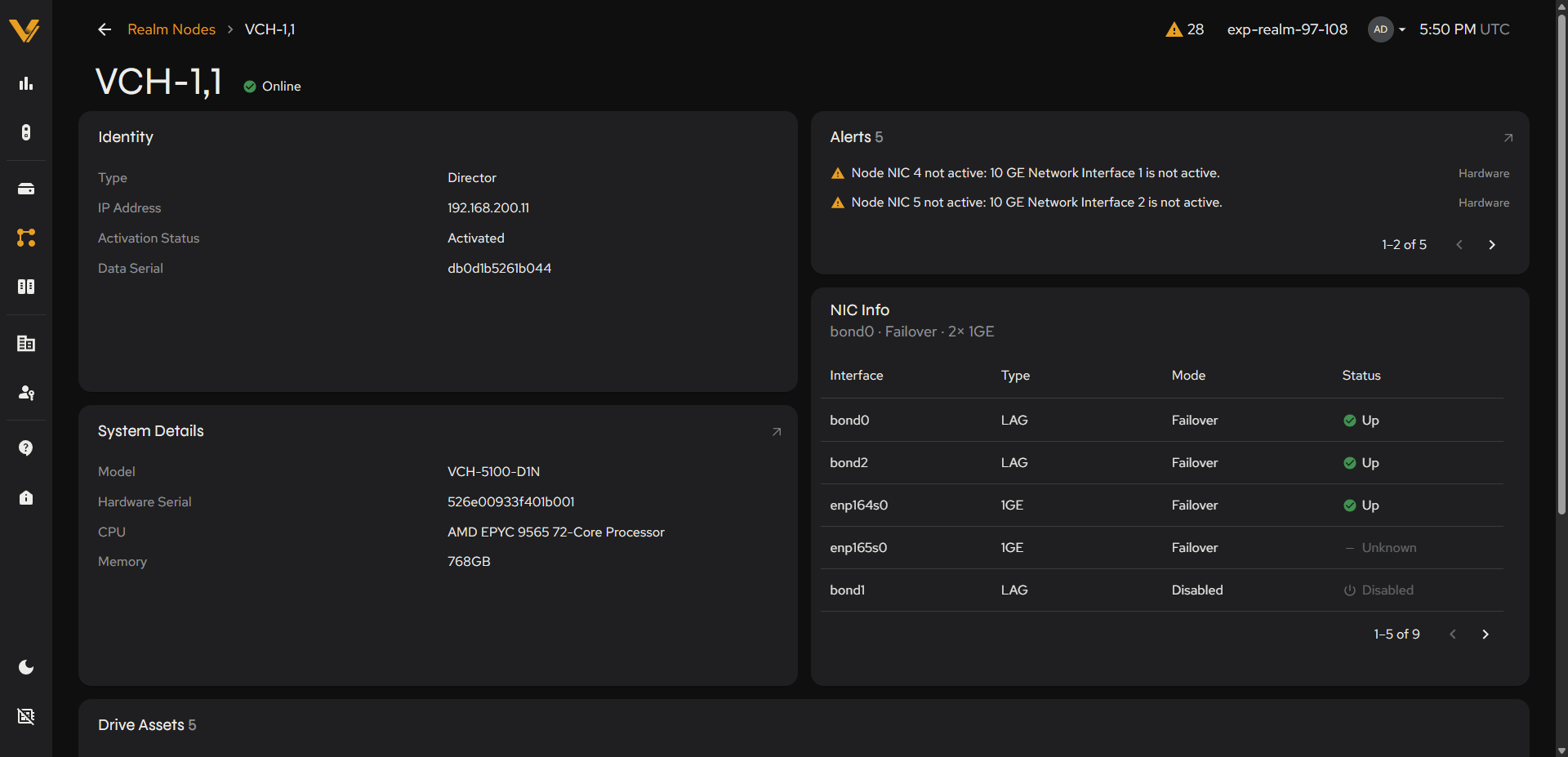
Task: Toggle dark mode moon icon
Action: pyautogui.click(x=26, y=667)
